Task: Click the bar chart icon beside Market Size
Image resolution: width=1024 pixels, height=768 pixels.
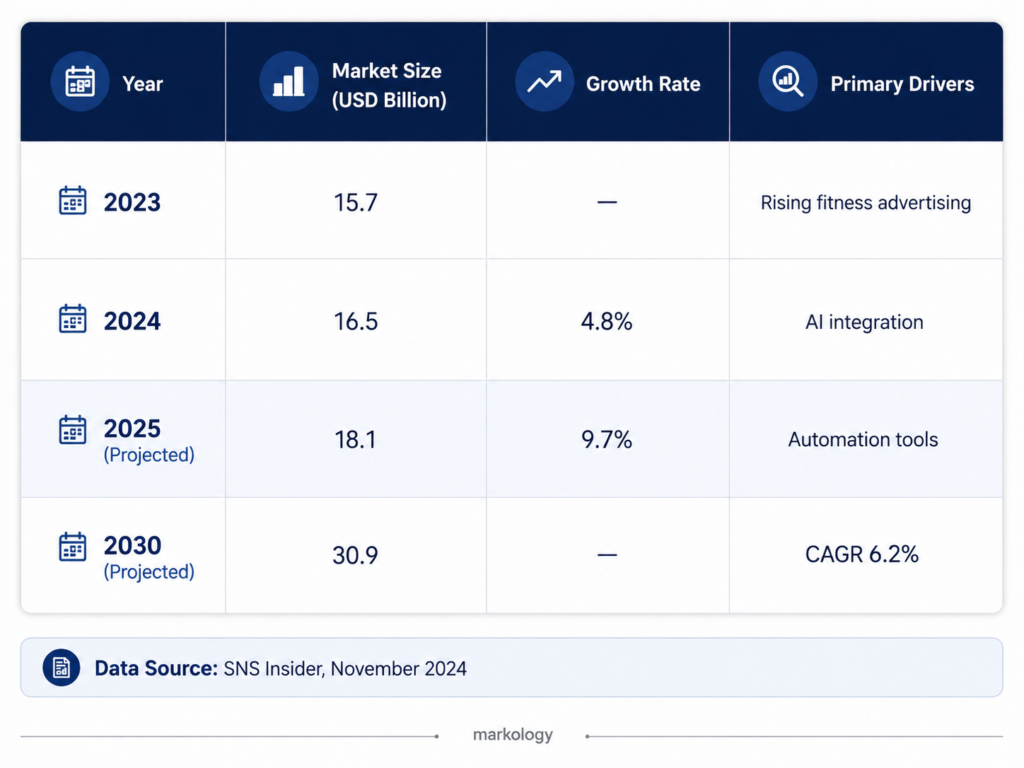Action: 289,82
